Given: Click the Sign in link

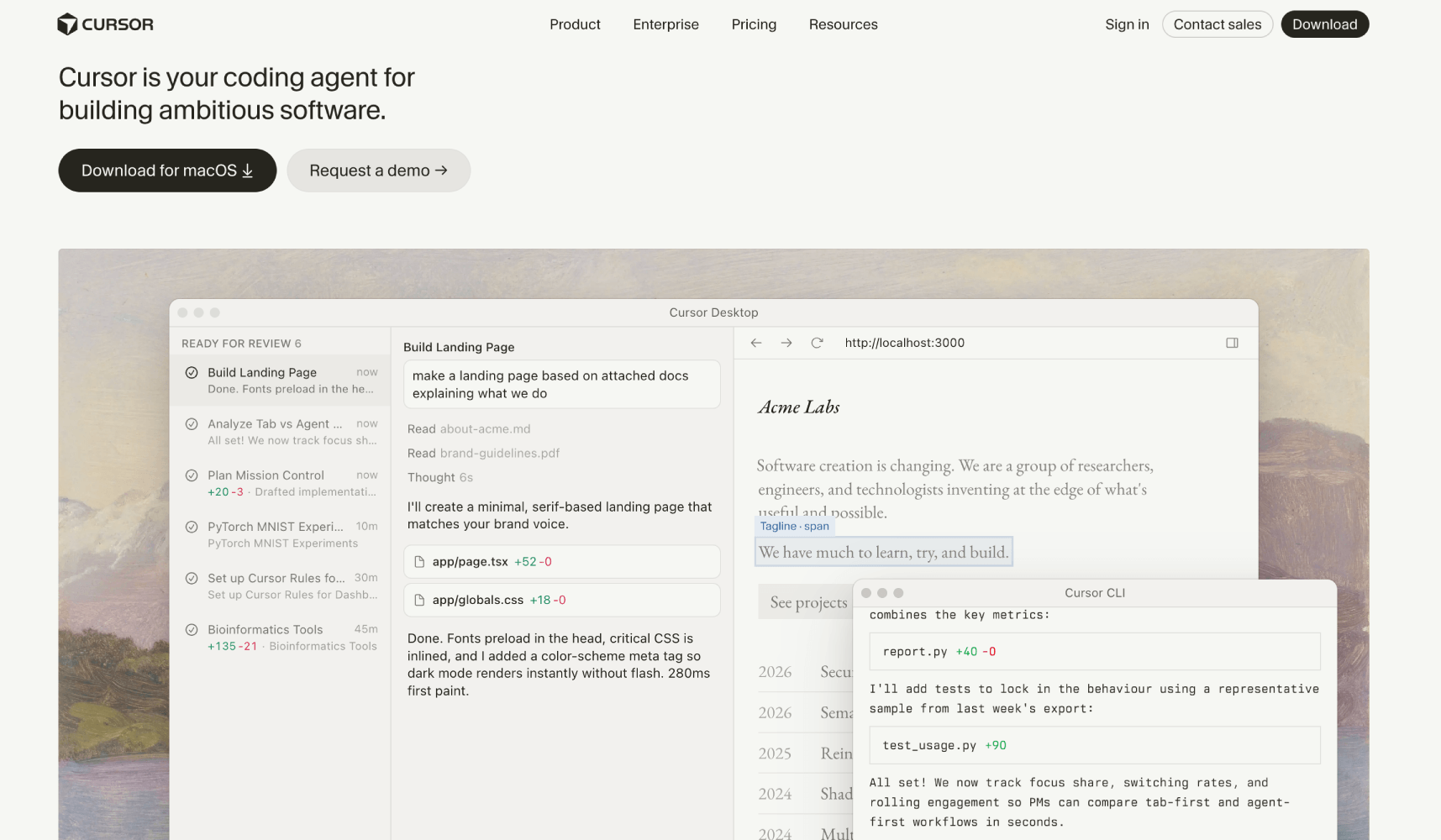Looking at the screenshot, I should (1127, 24).
